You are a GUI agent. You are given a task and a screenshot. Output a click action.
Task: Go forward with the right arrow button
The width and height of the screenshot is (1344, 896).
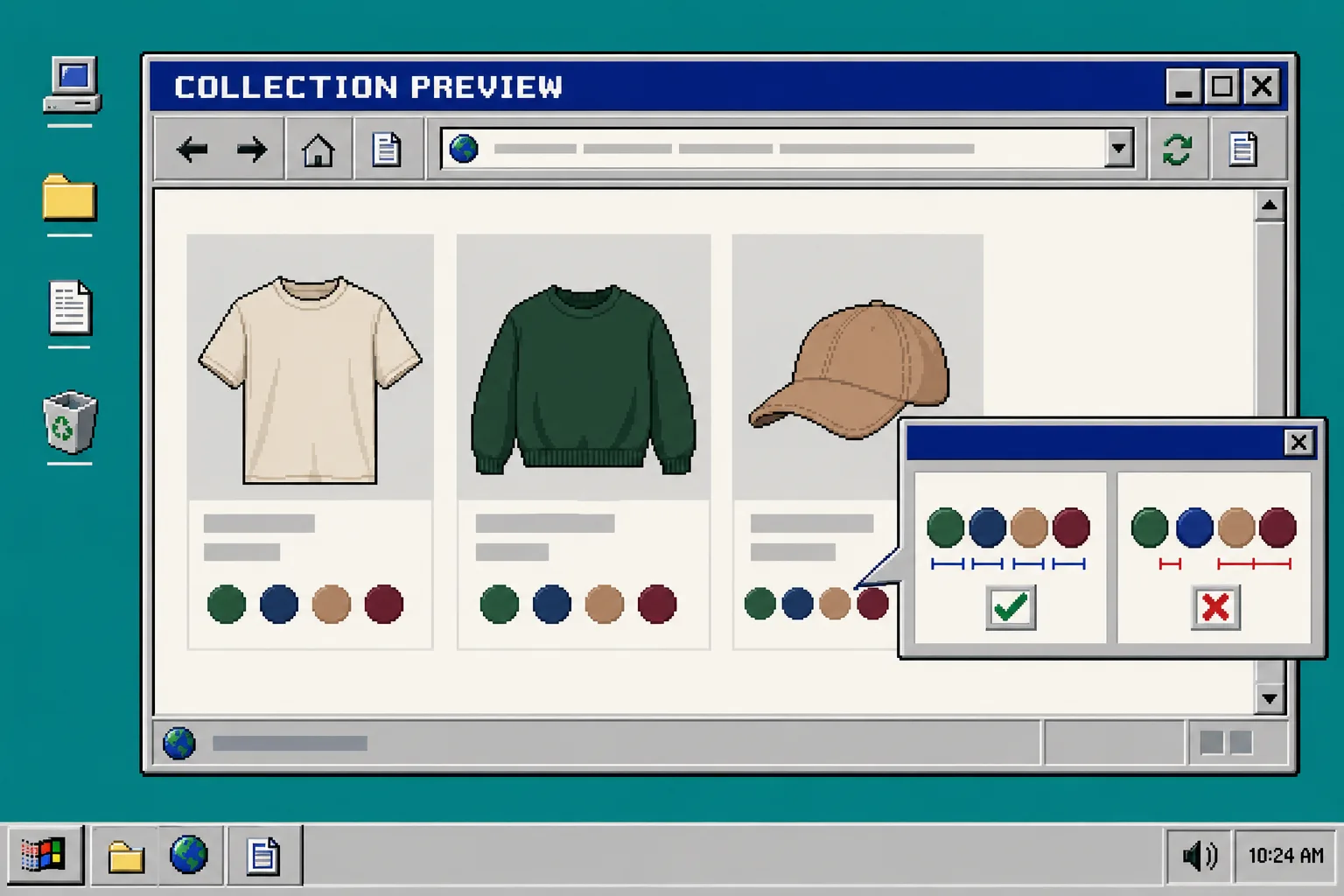(252, 150)
